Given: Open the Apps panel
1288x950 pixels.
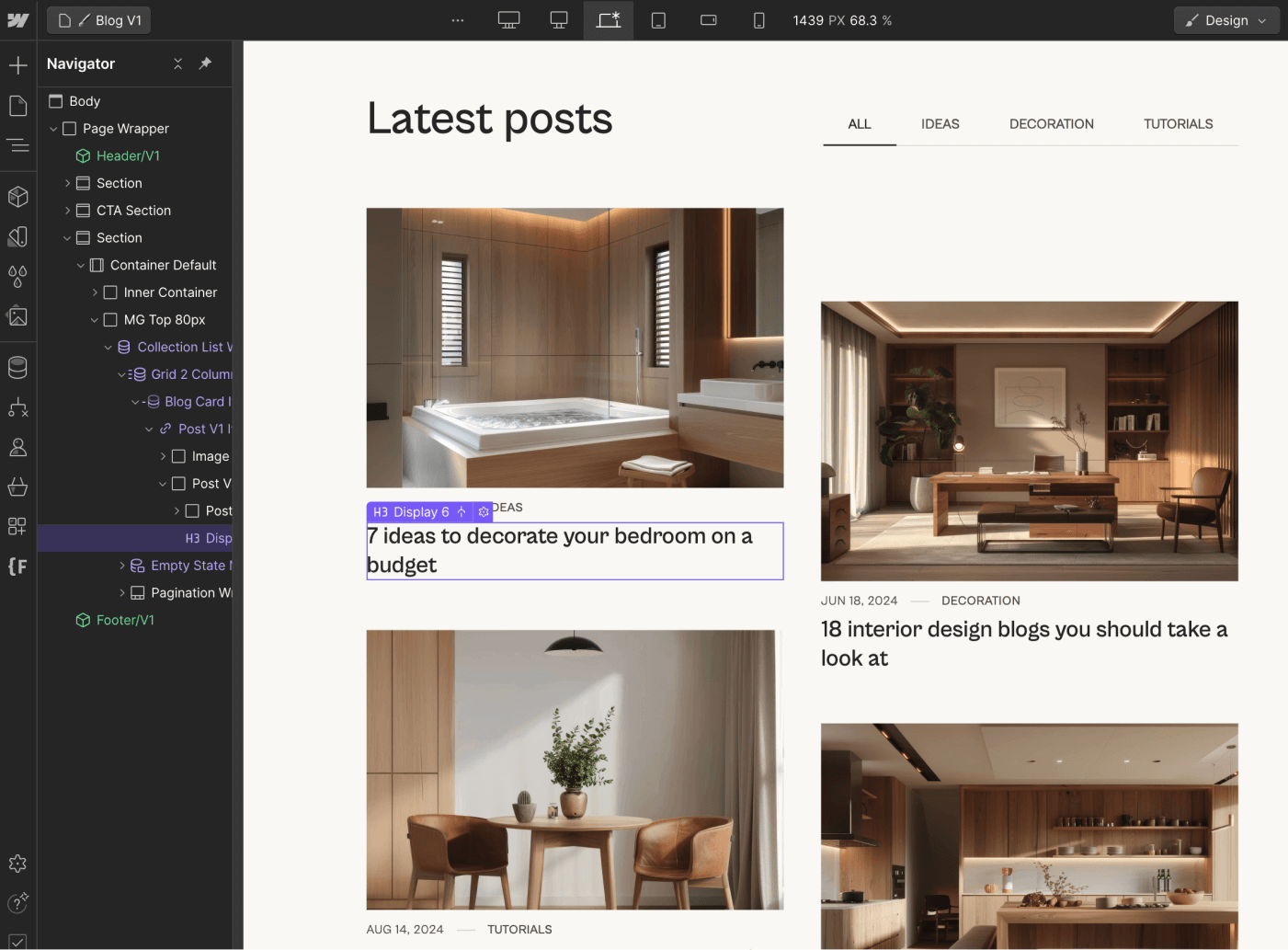Looking at the screenshot, I should (17, 526).
